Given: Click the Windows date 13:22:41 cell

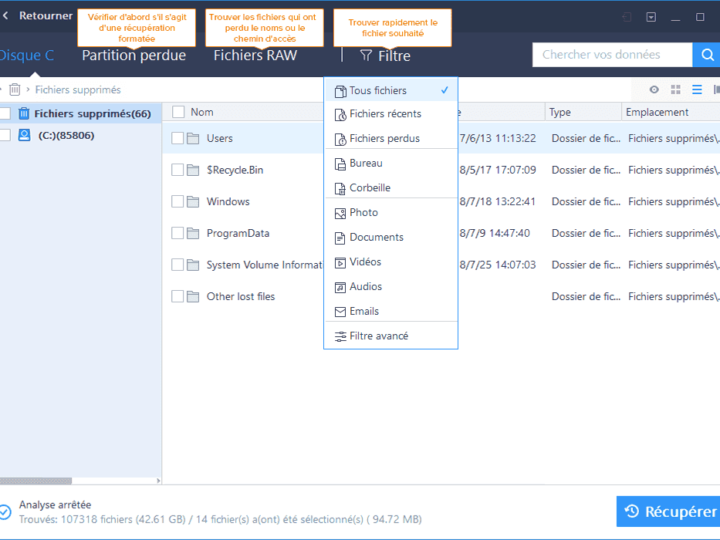Looking at the screenshot, I should (x=498, y=202).
